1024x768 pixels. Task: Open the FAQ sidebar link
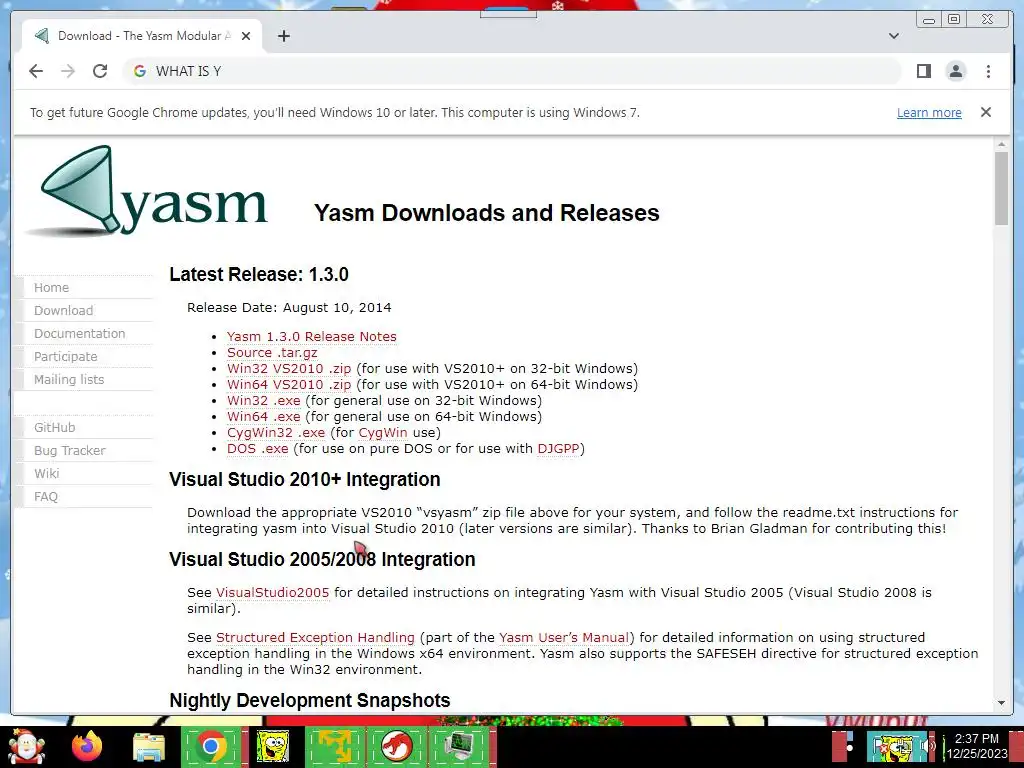point(46,496)
